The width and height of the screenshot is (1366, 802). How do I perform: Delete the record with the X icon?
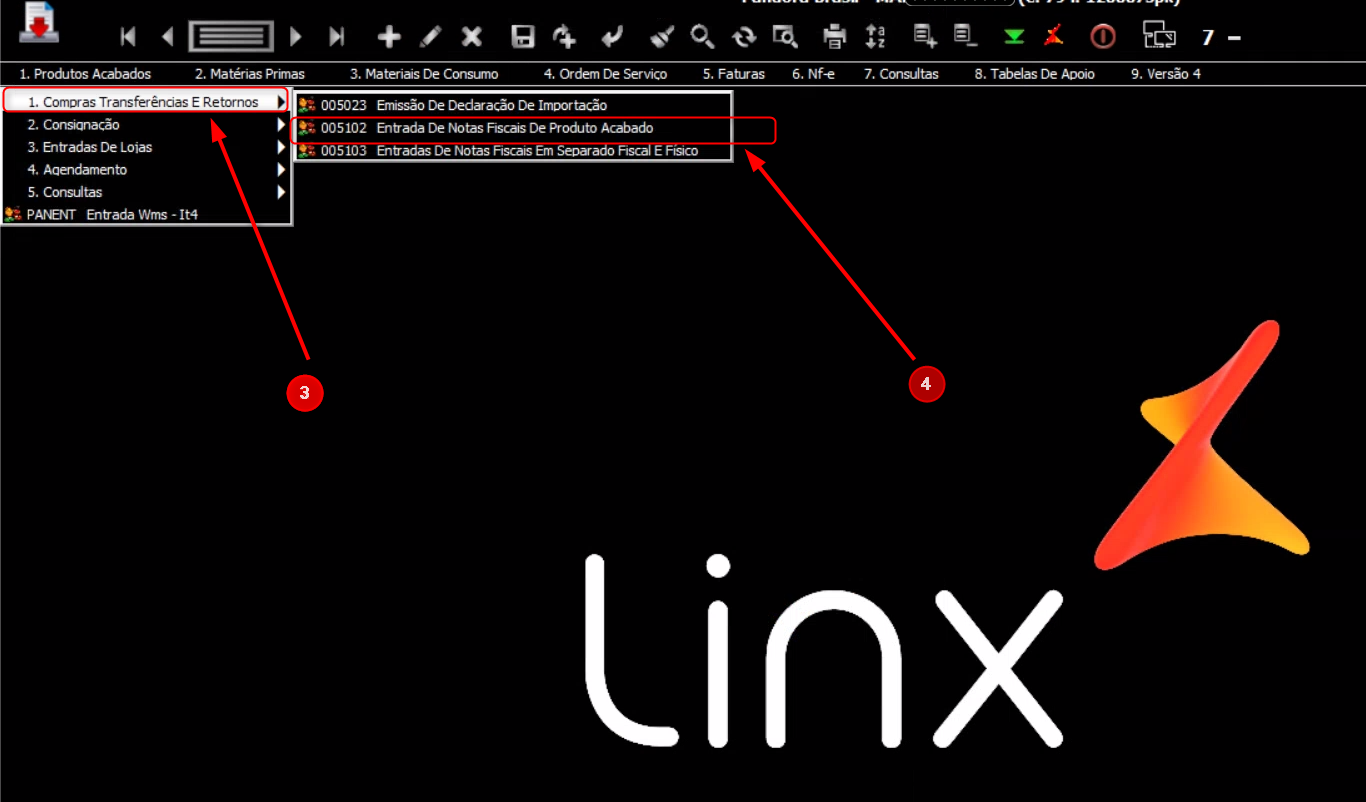pos(472,37)
